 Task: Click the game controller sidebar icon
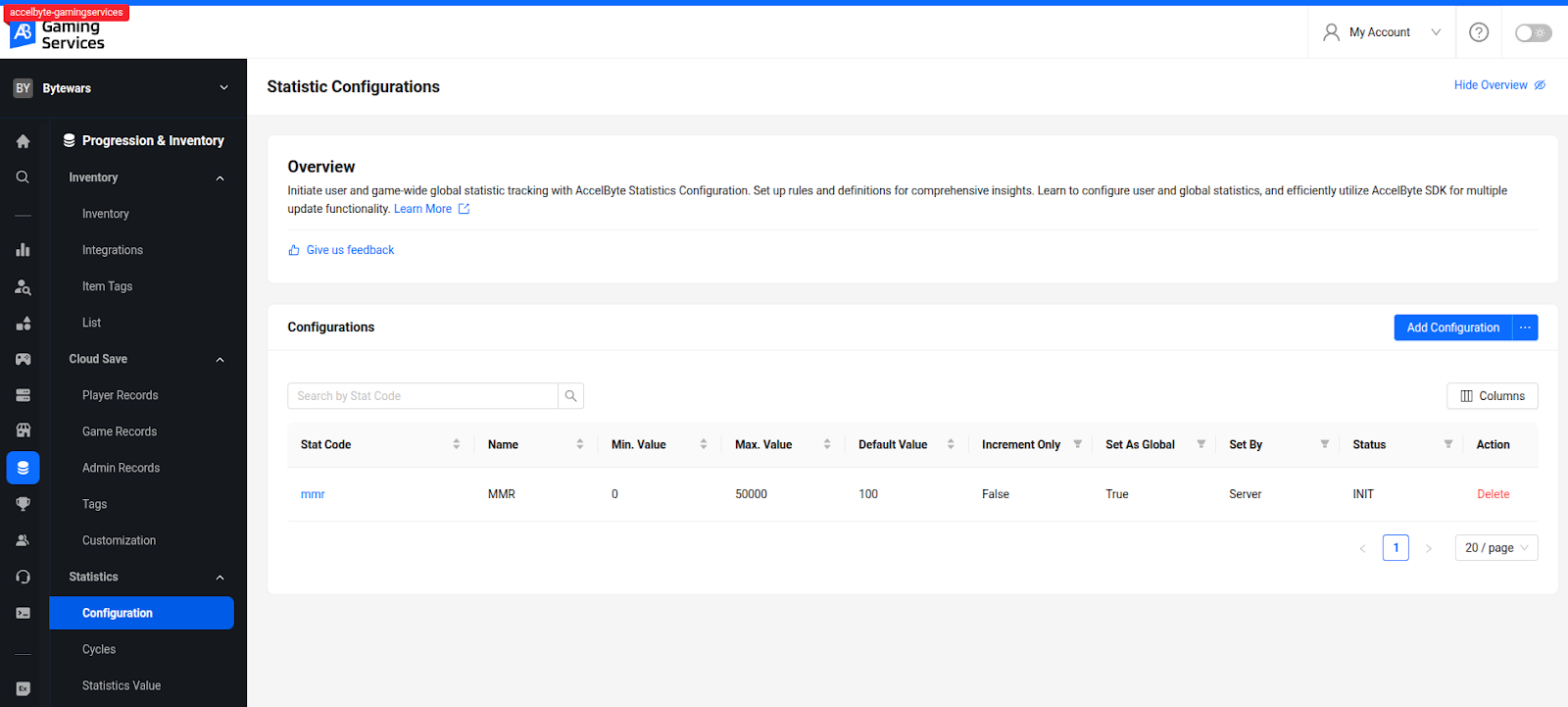click(23, 359)
